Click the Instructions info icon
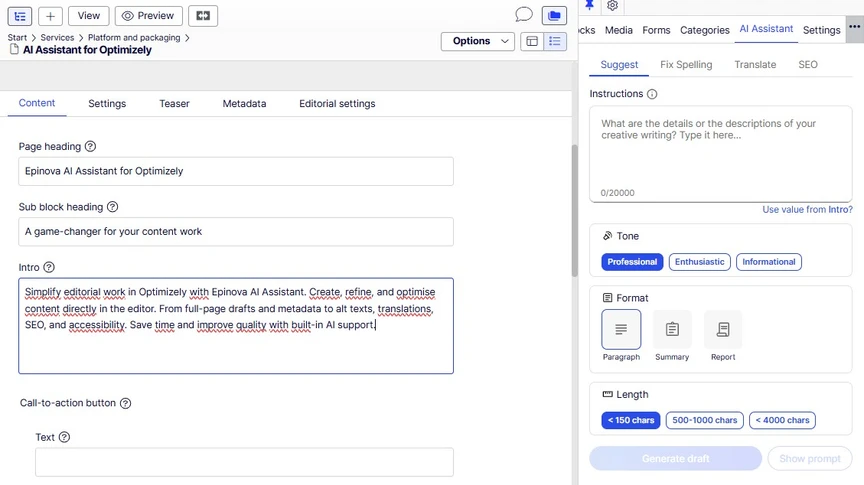 coord(652,94)
